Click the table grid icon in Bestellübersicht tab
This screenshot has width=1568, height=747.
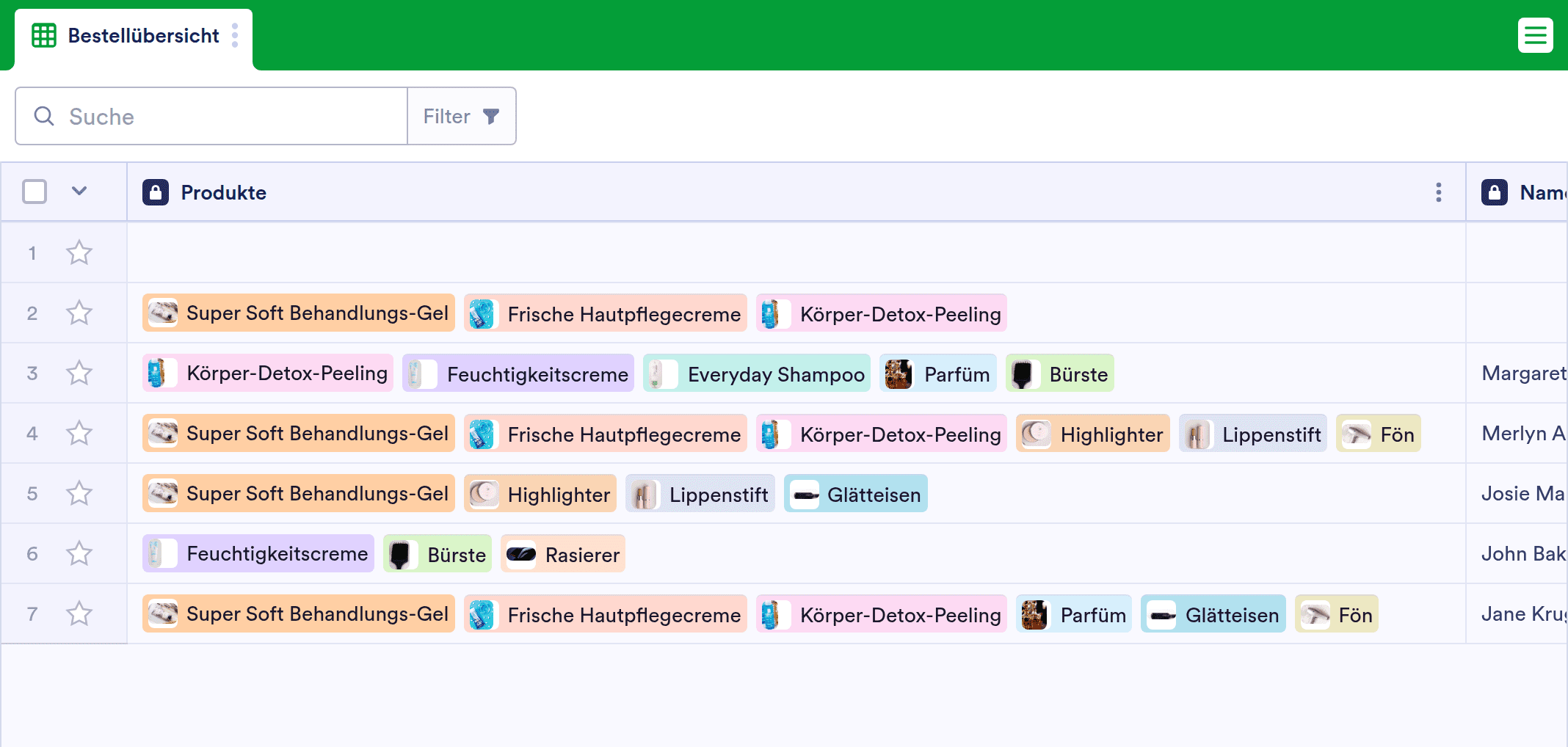click(x=44, y=35)
